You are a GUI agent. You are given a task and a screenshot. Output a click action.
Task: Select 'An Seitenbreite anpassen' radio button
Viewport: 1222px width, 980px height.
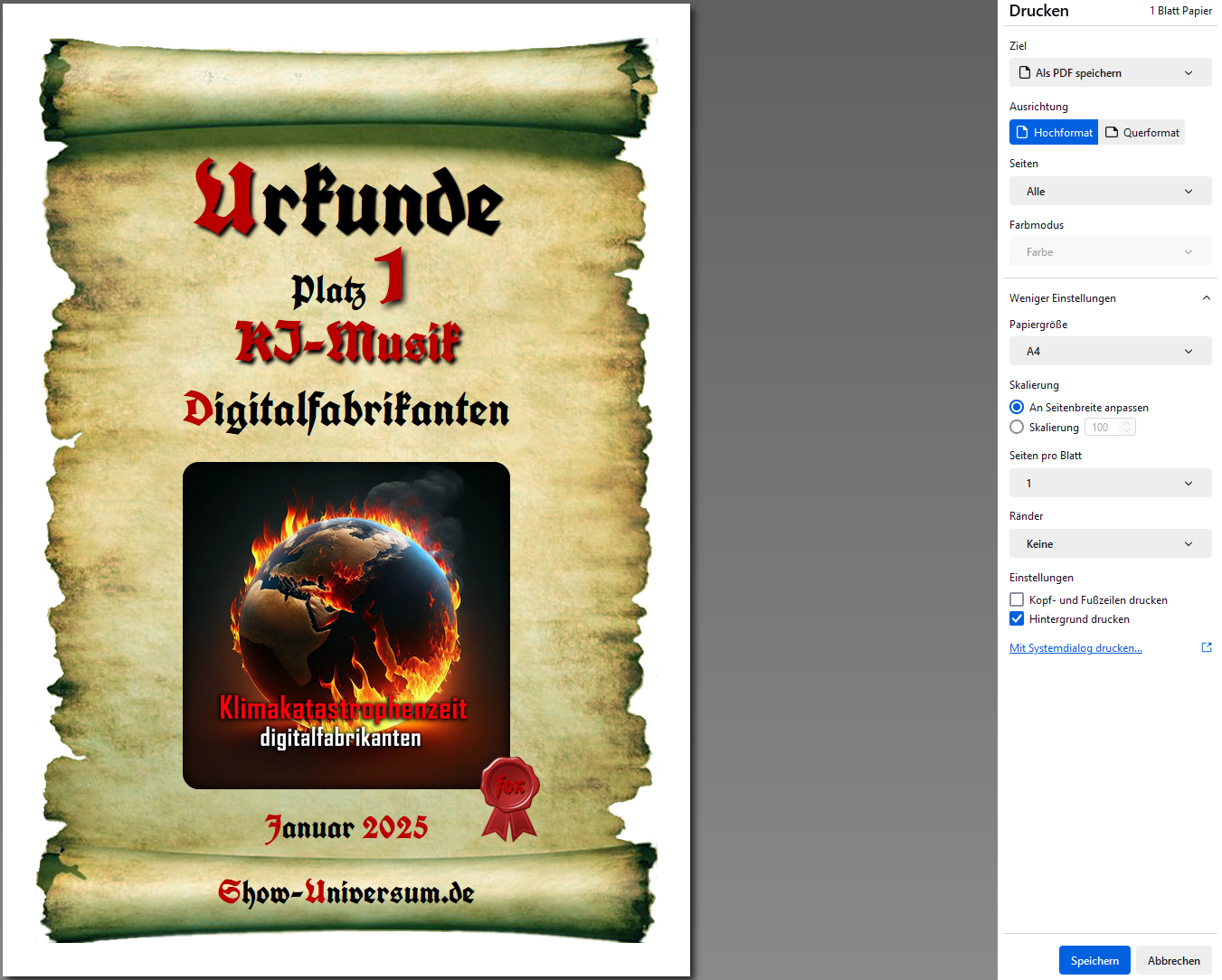pos(1017,407)
